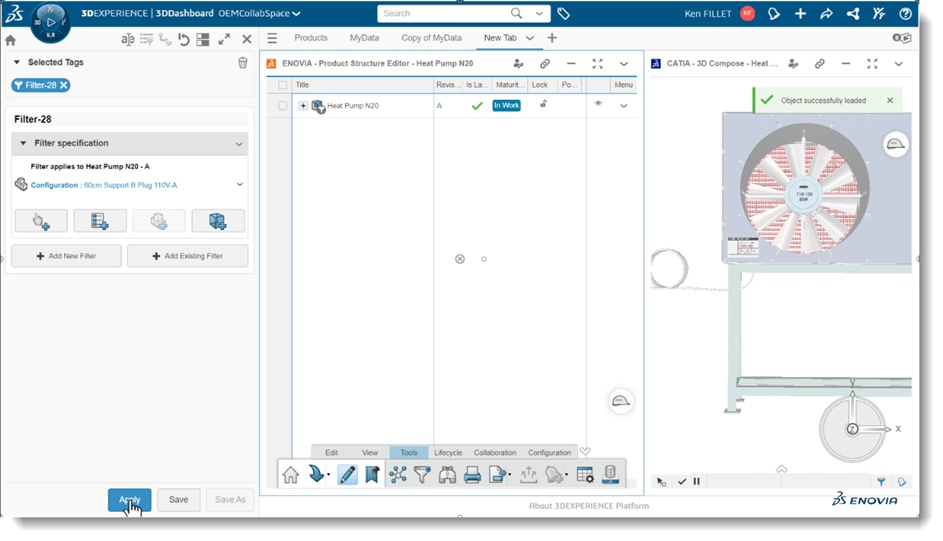The height and width of the screenshot is (541, 943).
Task: Open the Filter specification chevron menu
Action: [239, 144]
